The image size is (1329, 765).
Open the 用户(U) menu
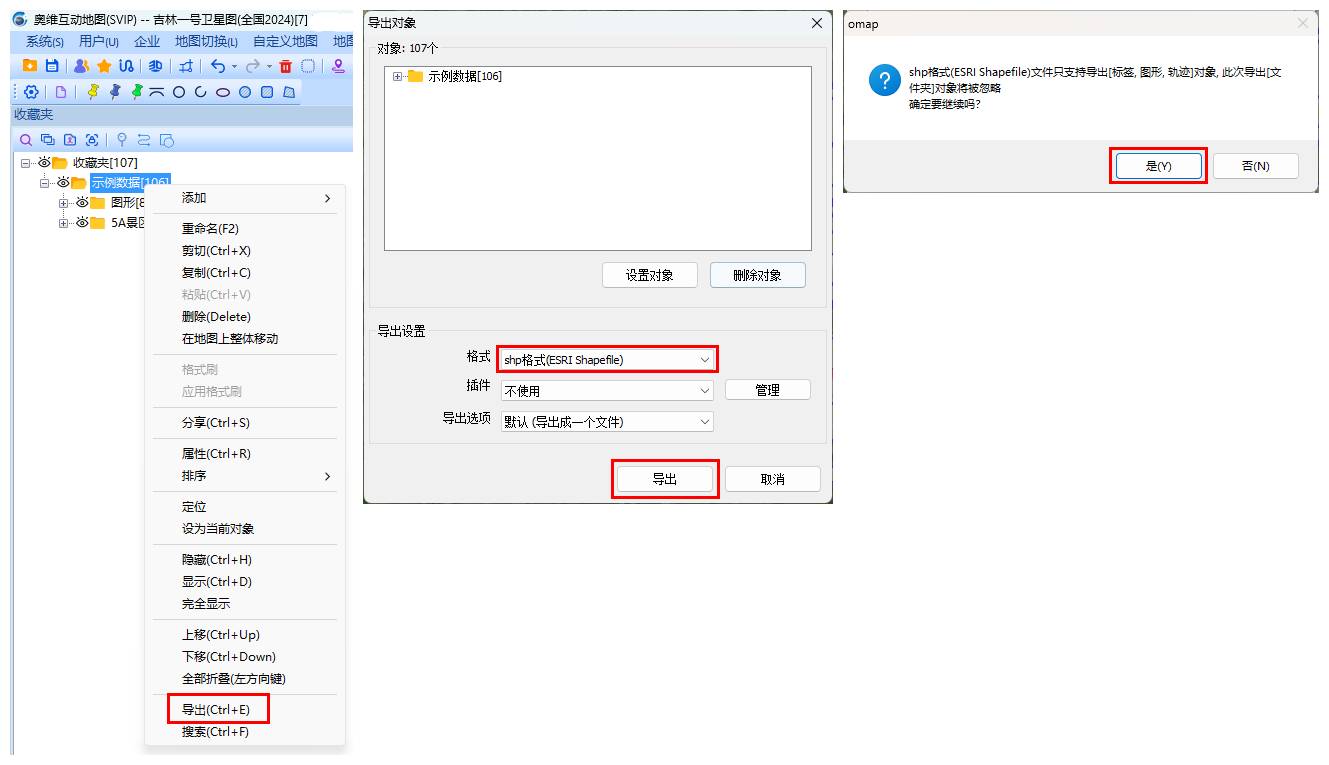click(x=99, y=41)
